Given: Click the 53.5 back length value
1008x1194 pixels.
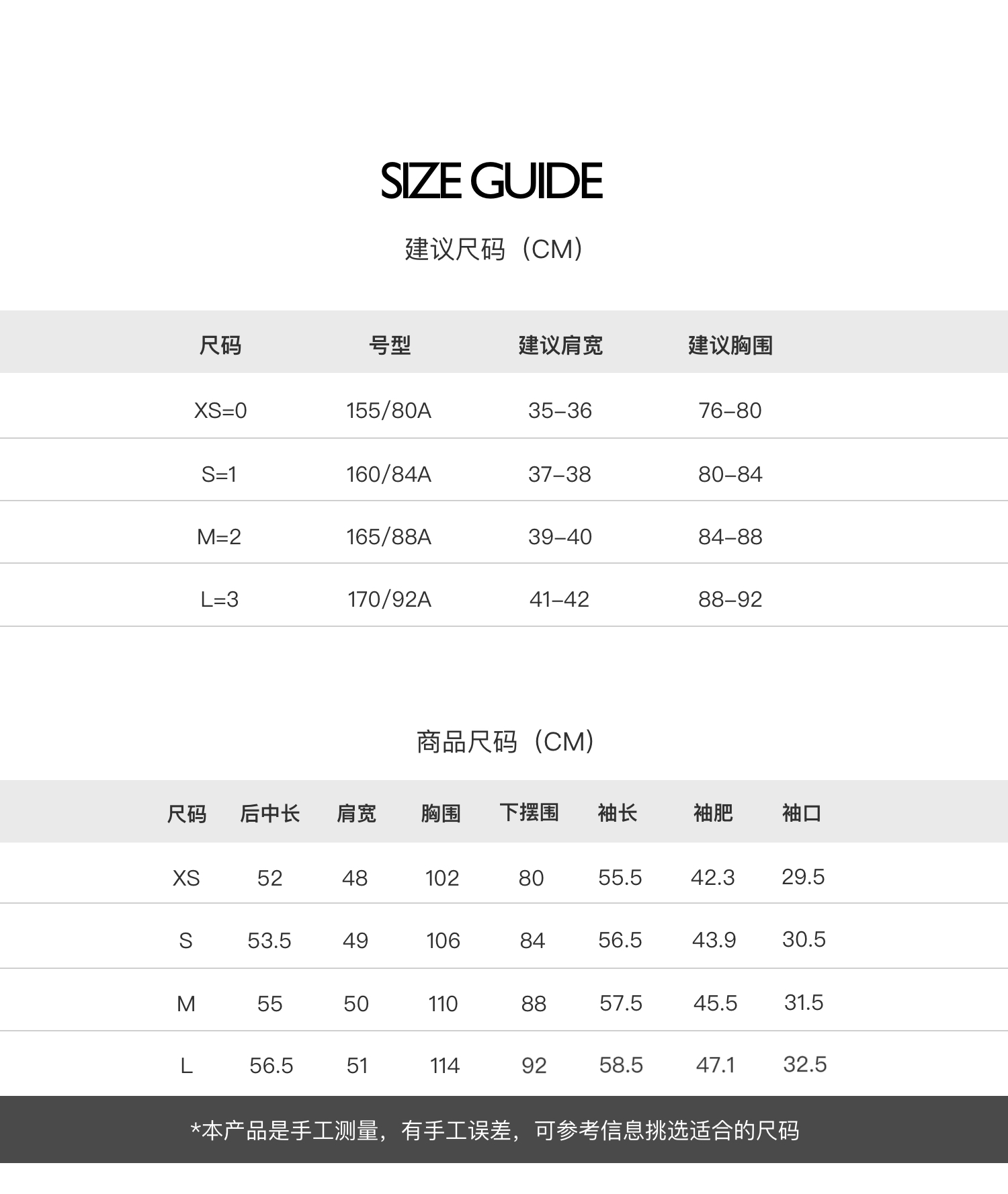Looking at the screenshot, I should (x=269, y=941).
